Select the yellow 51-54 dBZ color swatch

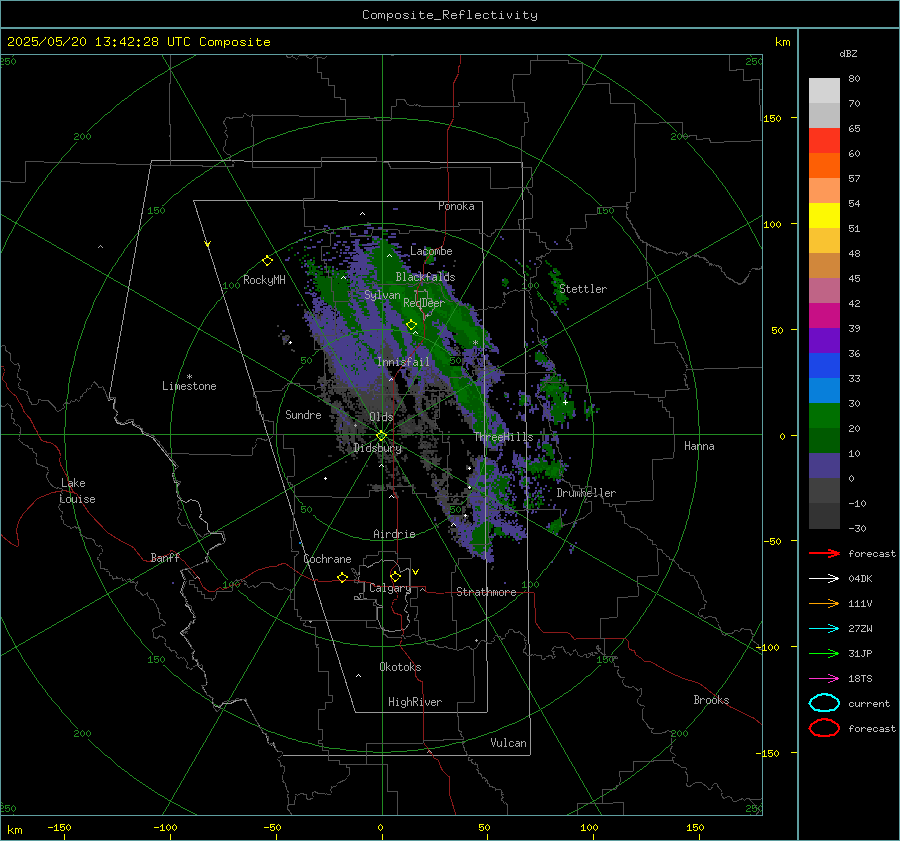pyautogui.click(x=824, y=216)
